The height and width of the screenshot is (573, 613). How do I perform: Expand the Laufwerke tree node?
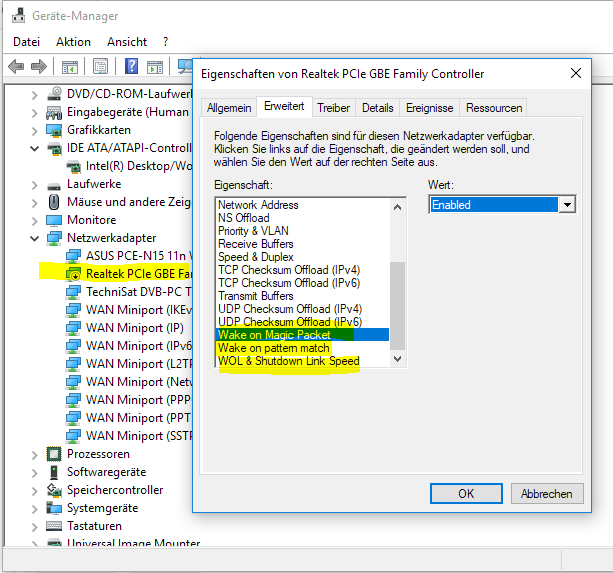point(34,184)
